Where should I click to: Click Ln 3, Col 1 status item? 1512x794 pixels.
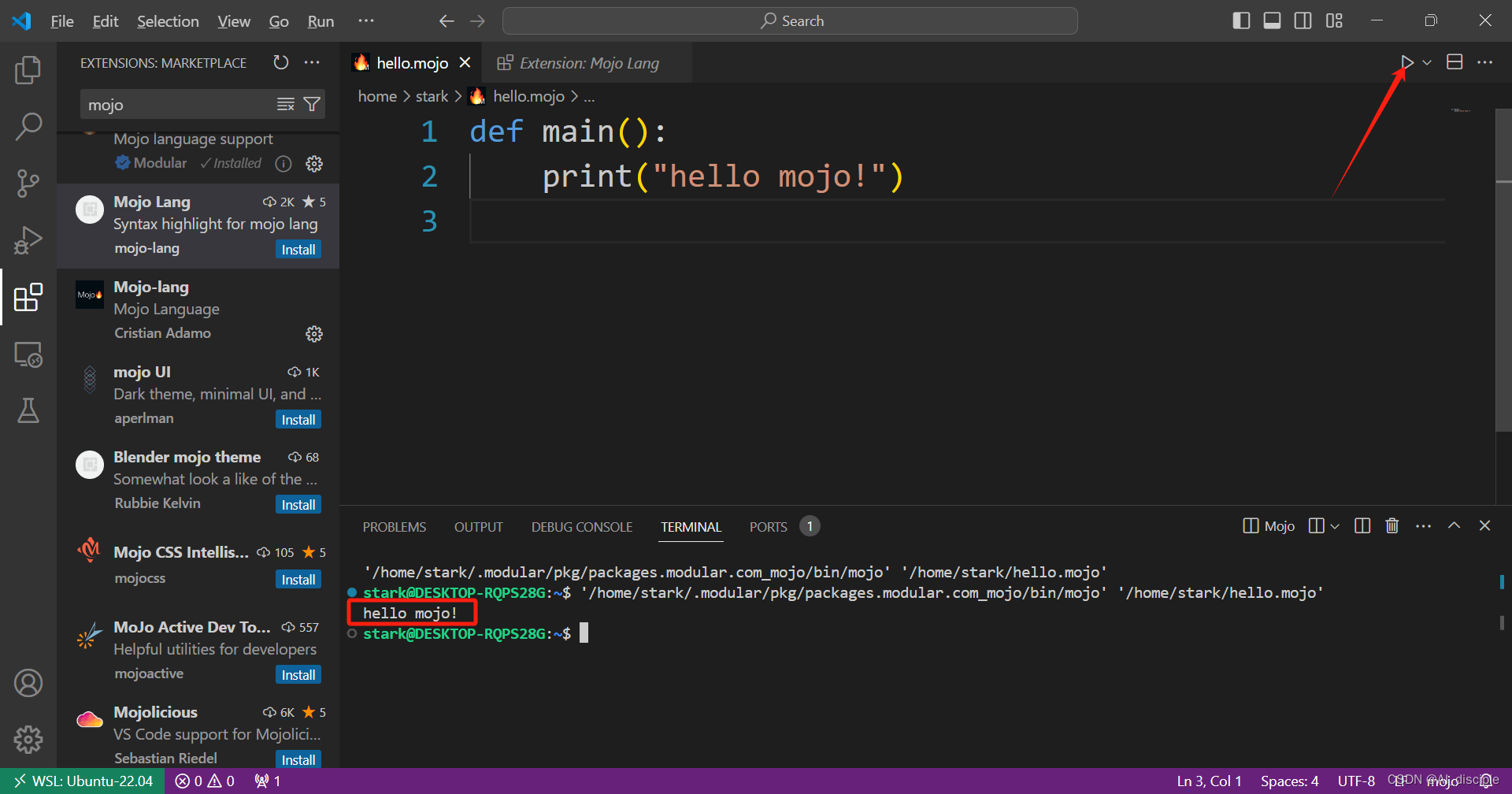point(1209,781)
